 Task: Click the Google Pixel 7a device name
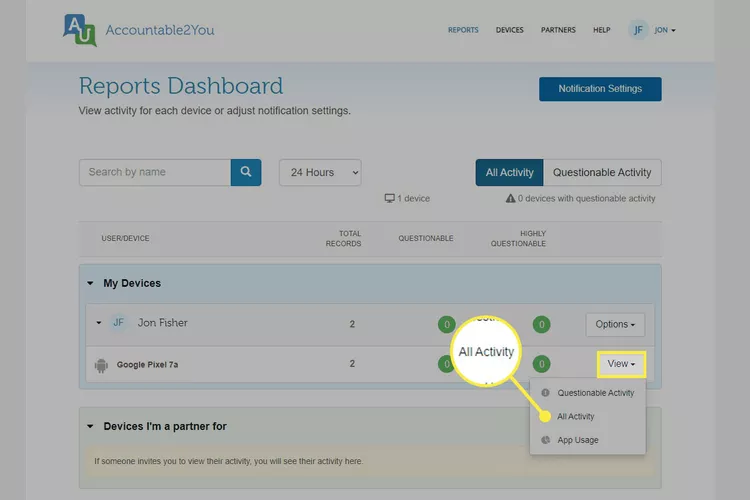(147, 365)
